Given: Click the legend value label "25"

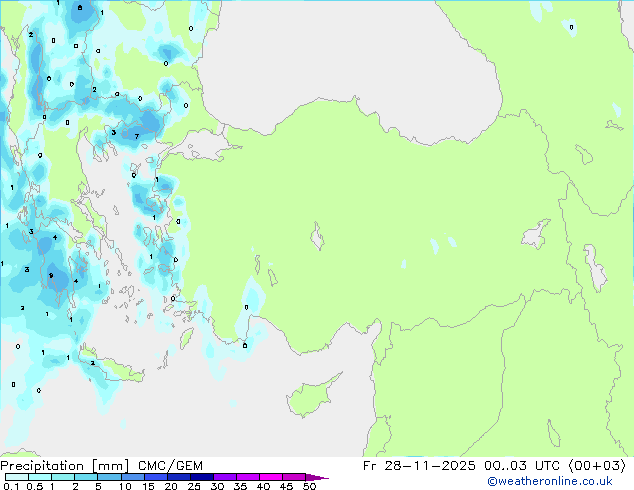Looking at the screenshot, I should pos(194,486).
